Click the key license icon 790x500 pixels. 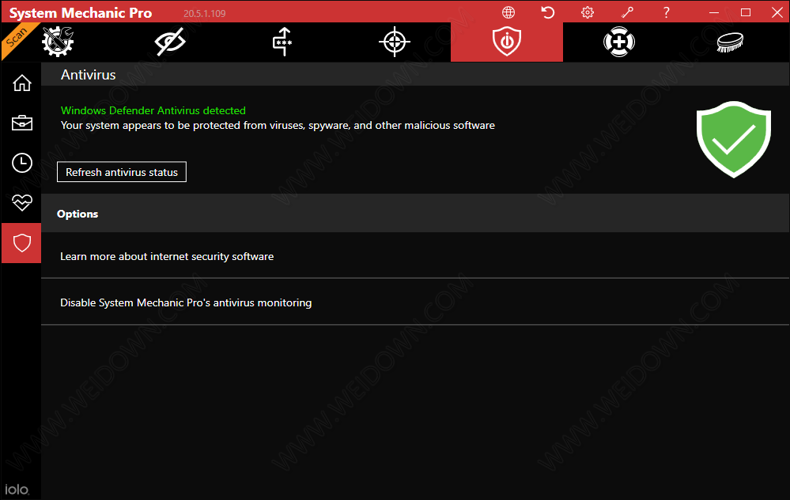[x=627, y=13]
